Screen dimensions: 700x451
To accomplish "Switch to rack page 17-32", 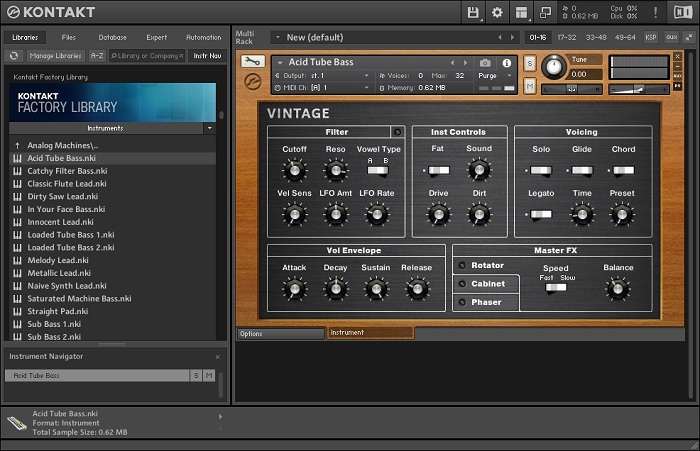I will (x=567, y=38).
